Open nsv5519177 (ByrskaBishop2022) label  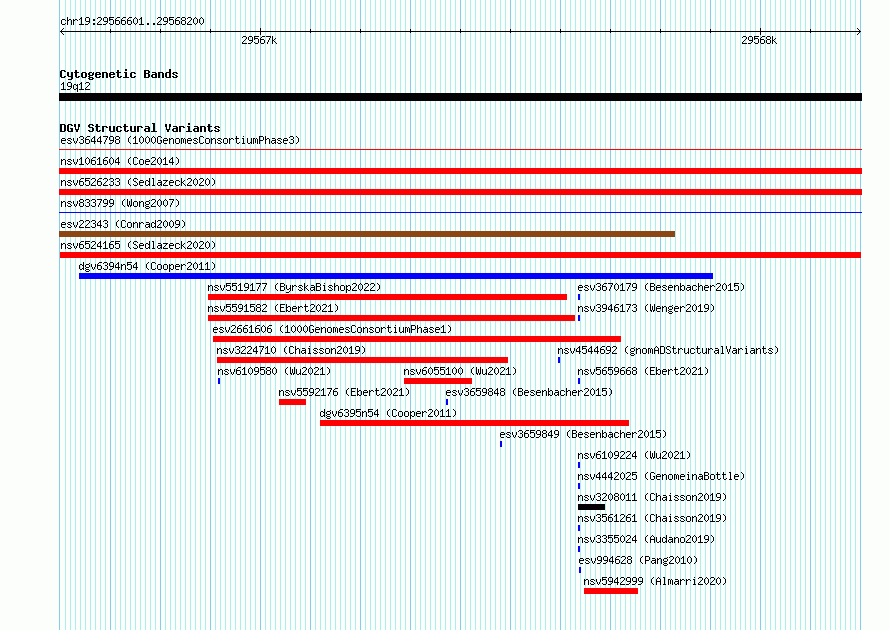pyautogui.click(x=294, y=287)
